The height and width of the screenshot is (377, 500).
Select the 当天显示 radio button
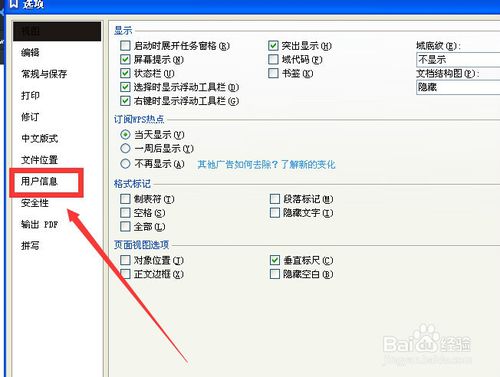[125, 135]
